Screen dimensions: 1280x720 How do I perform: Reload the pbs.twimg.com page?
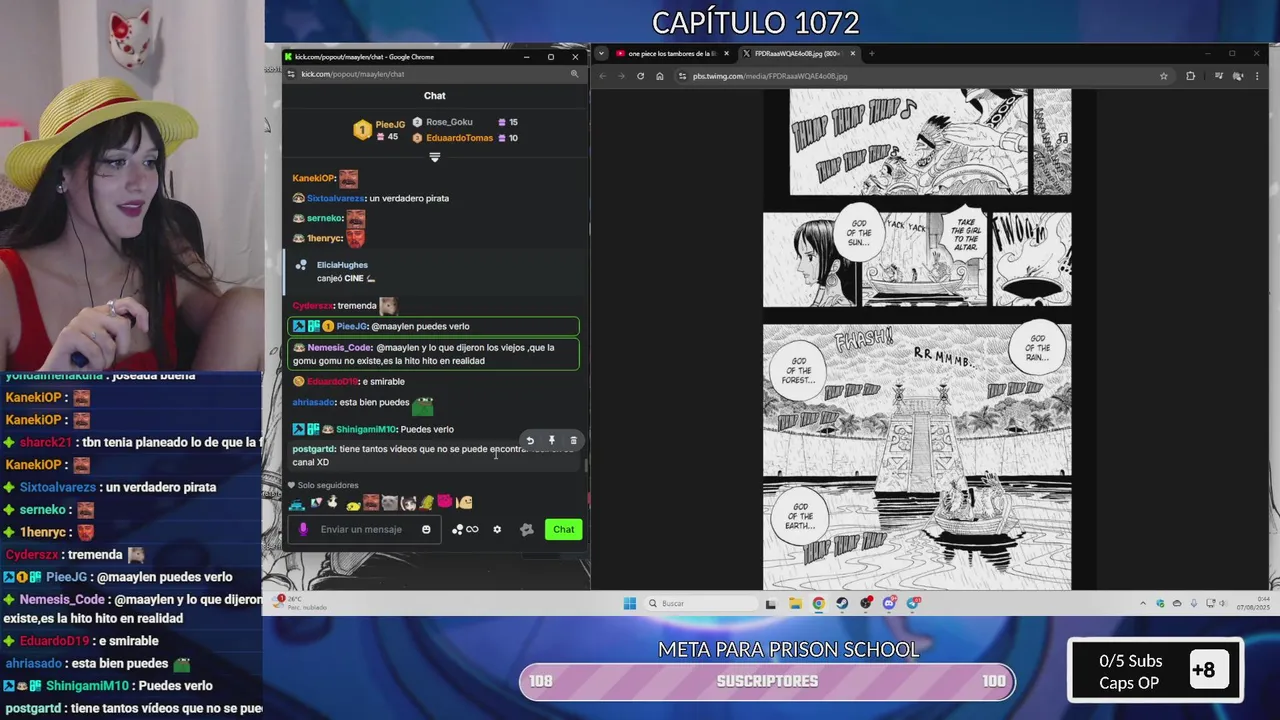(x=641, y=76)
